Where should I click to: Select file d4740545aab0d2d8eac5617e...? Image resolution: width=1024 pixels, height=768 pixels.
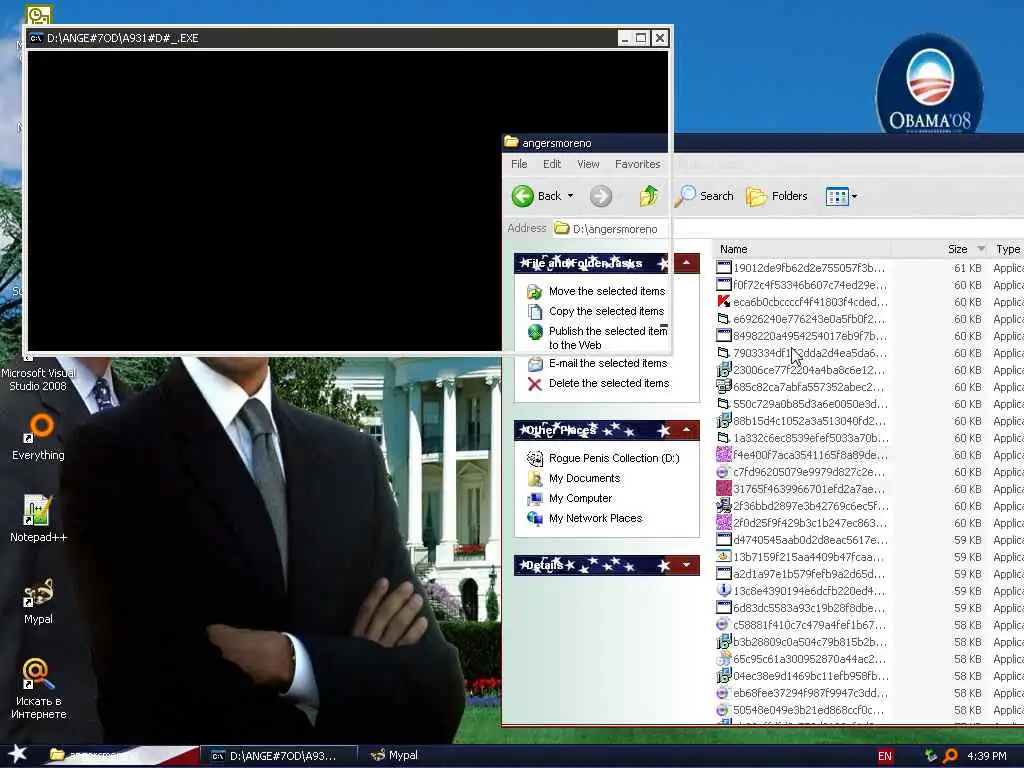(x=809, y=539)
